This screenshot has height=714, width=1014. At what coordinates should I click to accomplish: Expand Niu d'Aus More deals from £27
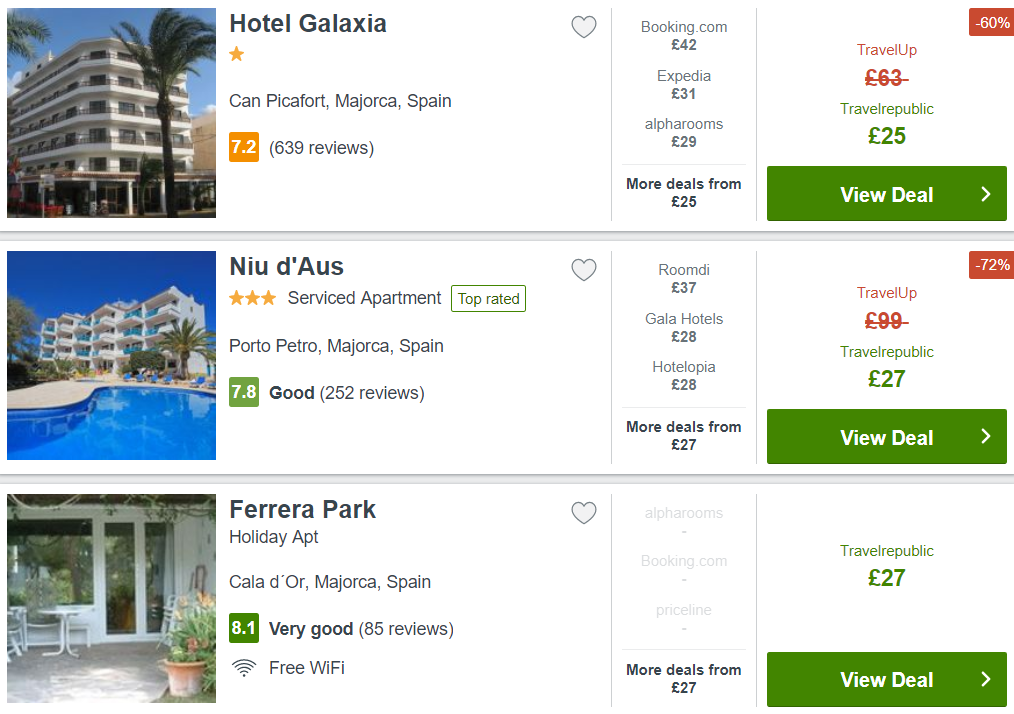point(684,436)
